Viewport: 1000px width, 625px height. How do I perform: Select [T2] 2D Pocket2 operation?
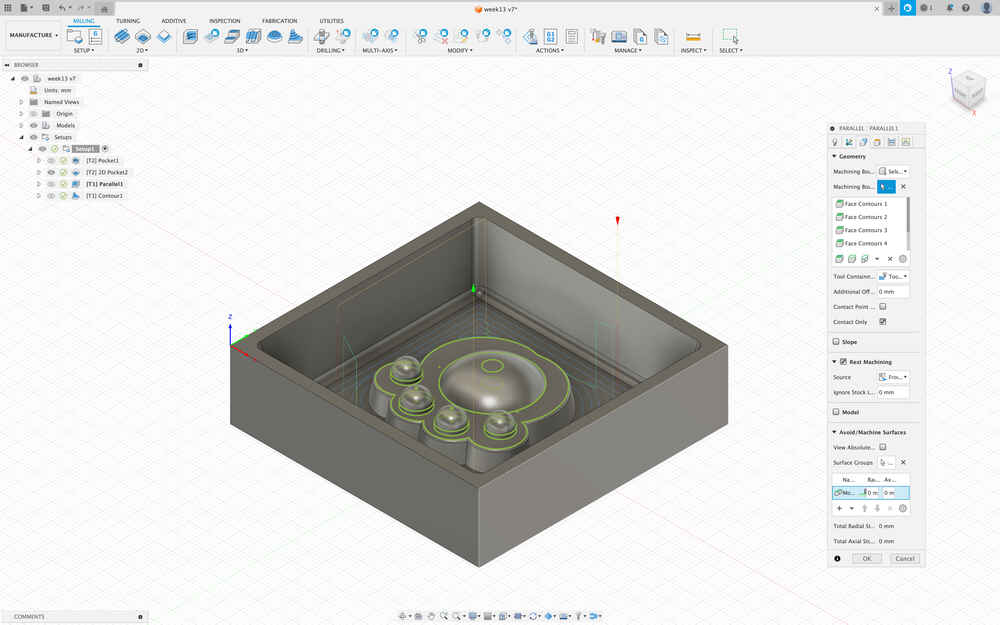click(x=107, y=172)
